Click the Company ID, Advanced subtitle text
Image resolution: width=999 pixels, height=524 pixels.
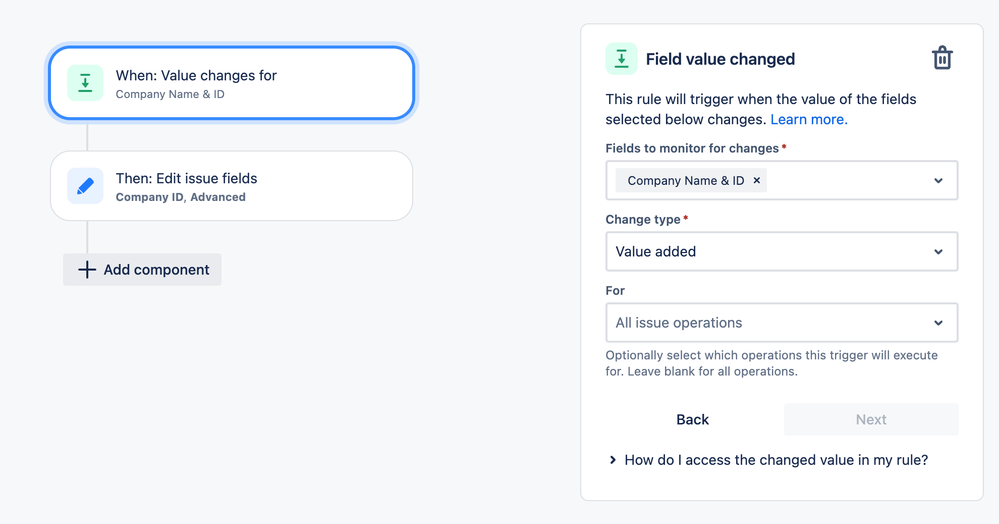[180, 197]
